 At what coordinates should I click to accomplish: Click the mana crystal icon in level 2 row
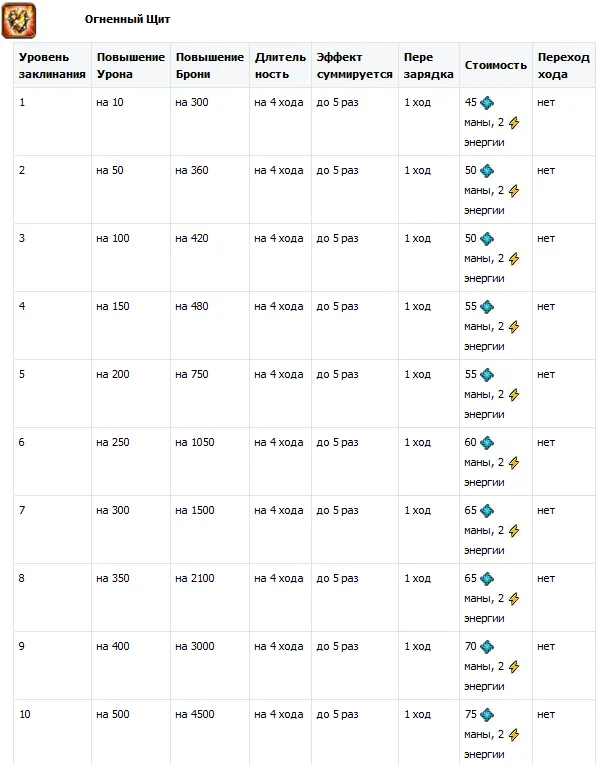487,170
